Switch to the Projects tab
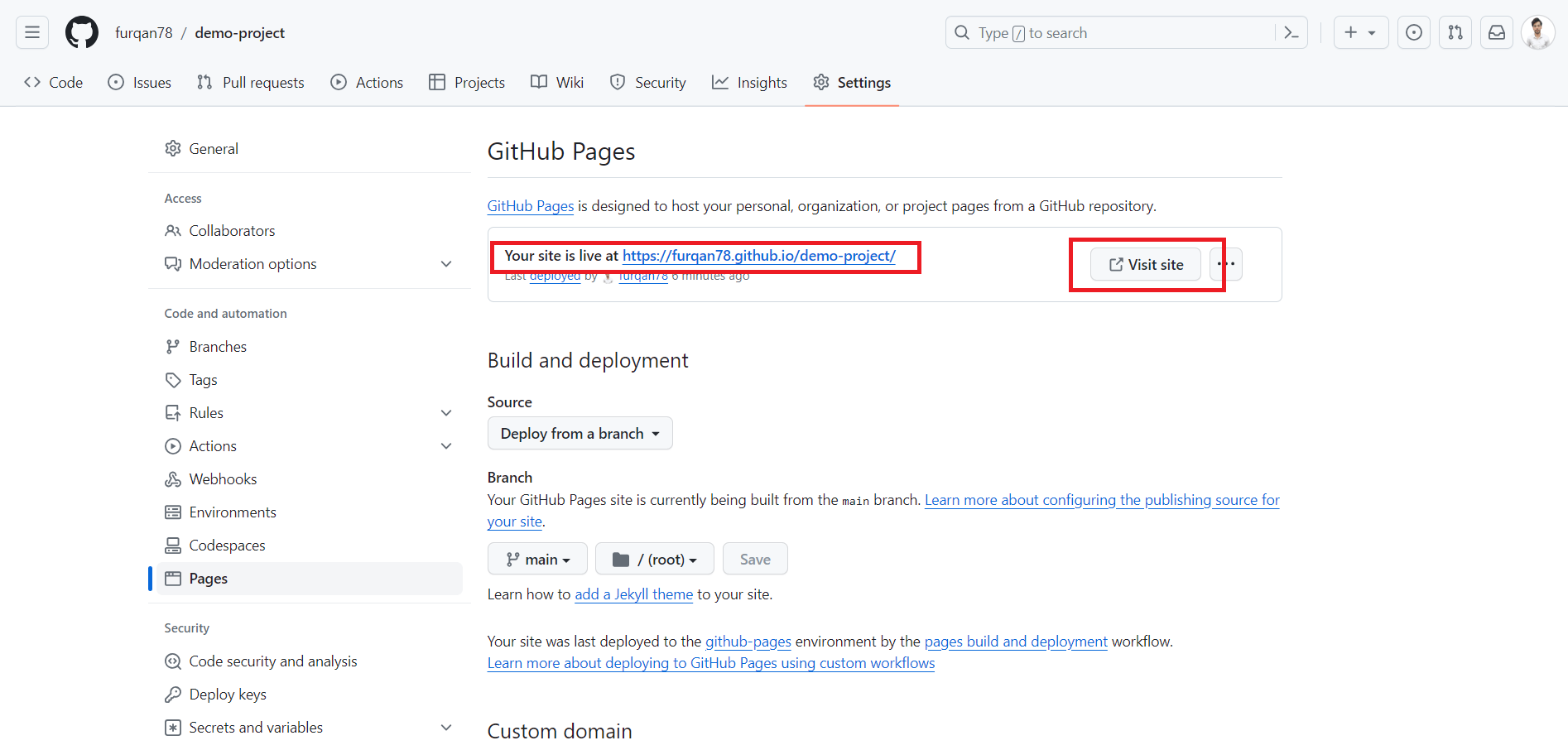Viewport: 1568px width, 750px height. pos(467,82)
